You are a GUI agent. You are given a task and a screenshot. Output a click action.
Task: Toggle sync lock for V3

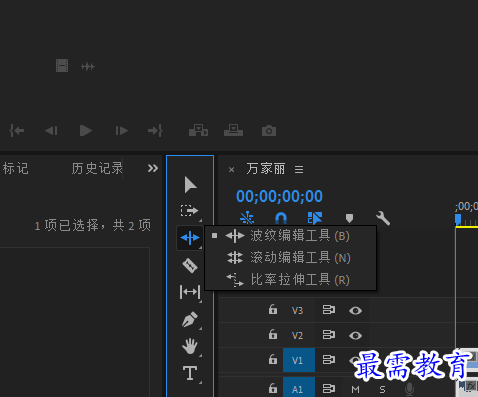[x=328, y=310]
